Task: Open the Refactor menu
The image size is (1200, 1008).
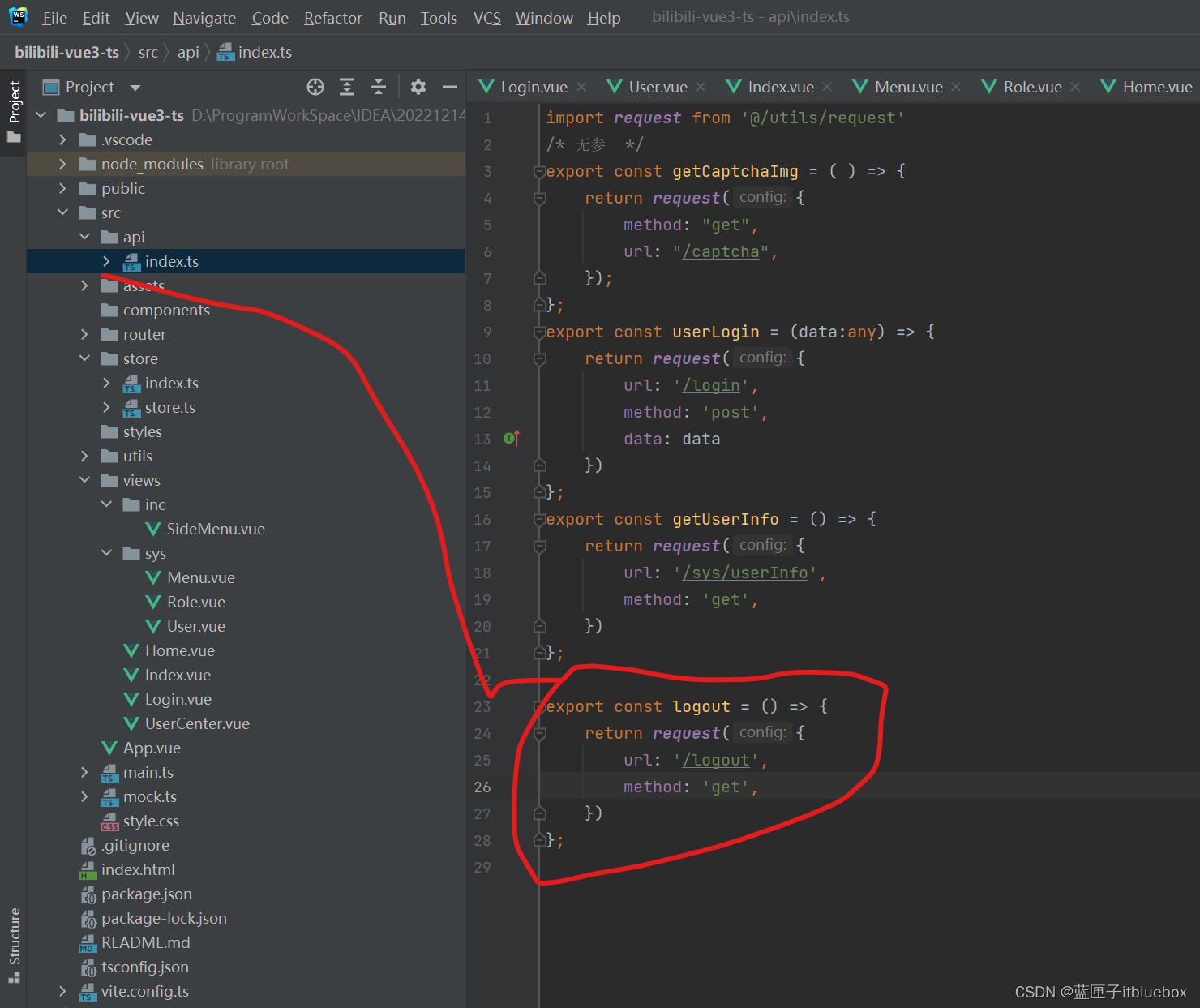Action: click(x=332, y=18)
